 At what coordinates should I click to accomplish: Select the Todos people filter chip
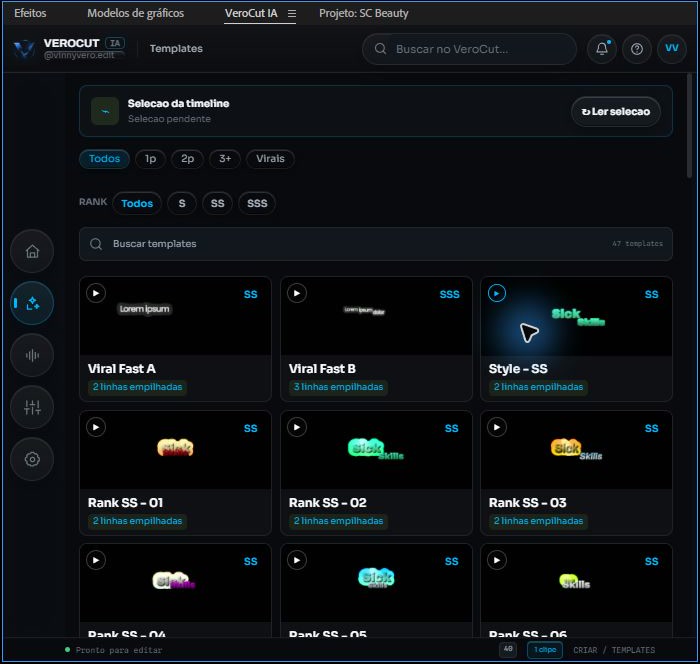coord(104,159)
